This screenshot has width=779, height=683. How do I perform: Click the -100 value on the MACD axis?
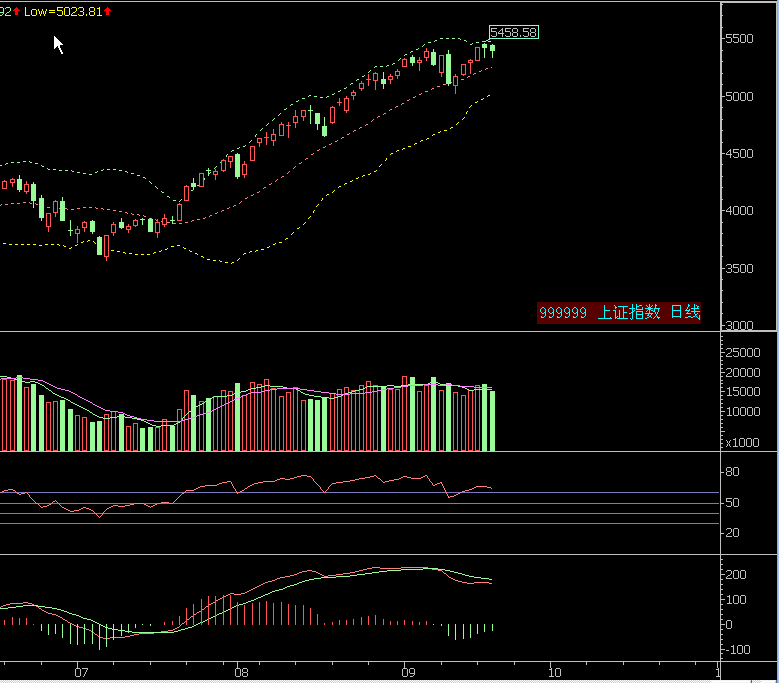(737, 650)
